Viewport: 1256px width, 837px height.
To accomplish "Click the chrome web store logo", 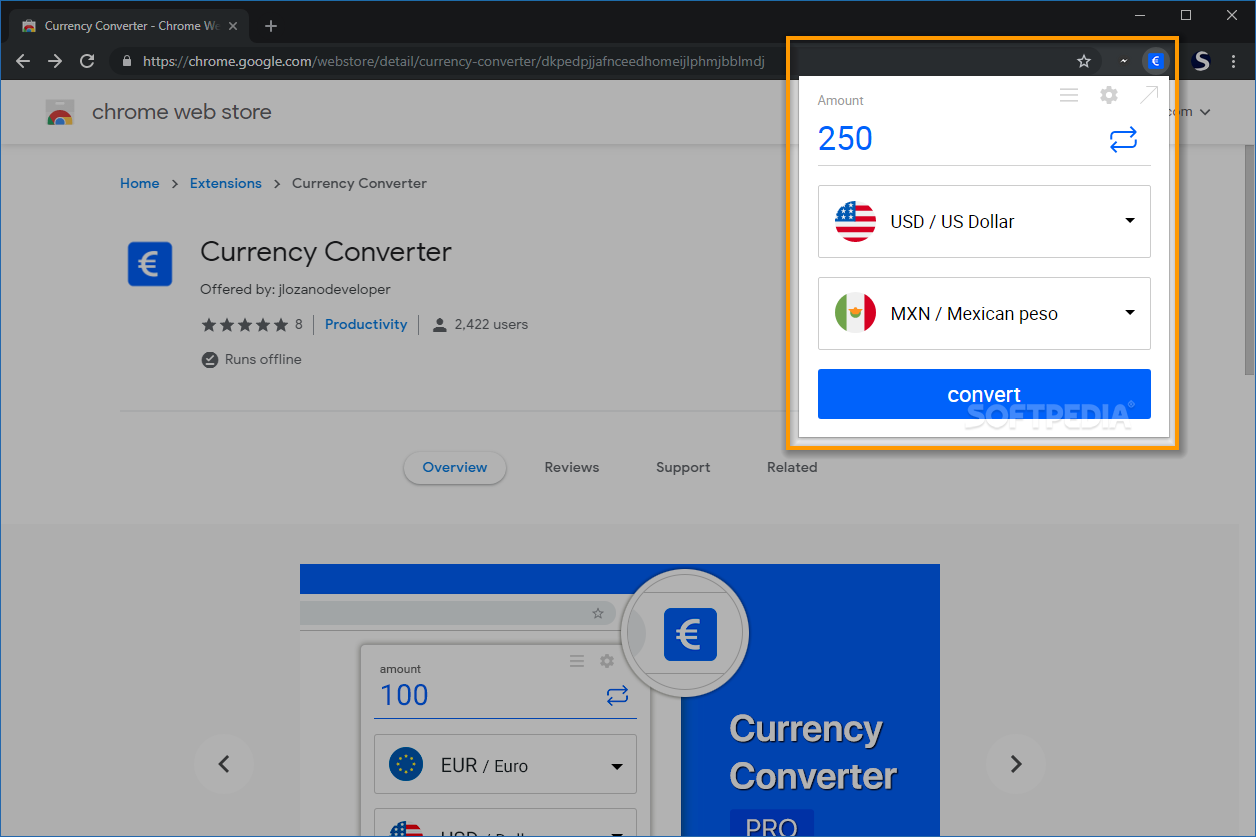I will point(60,112).
